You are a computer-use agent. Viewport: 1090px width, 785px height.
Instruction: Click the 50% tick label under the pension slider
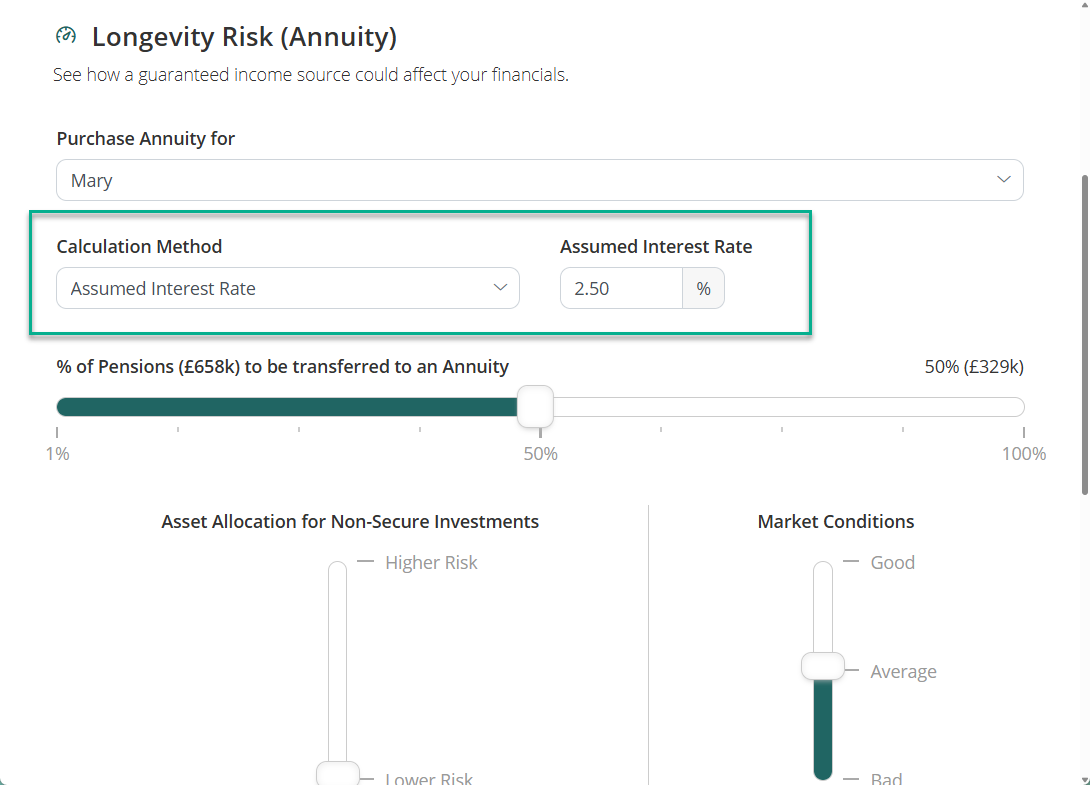(540, 454)
